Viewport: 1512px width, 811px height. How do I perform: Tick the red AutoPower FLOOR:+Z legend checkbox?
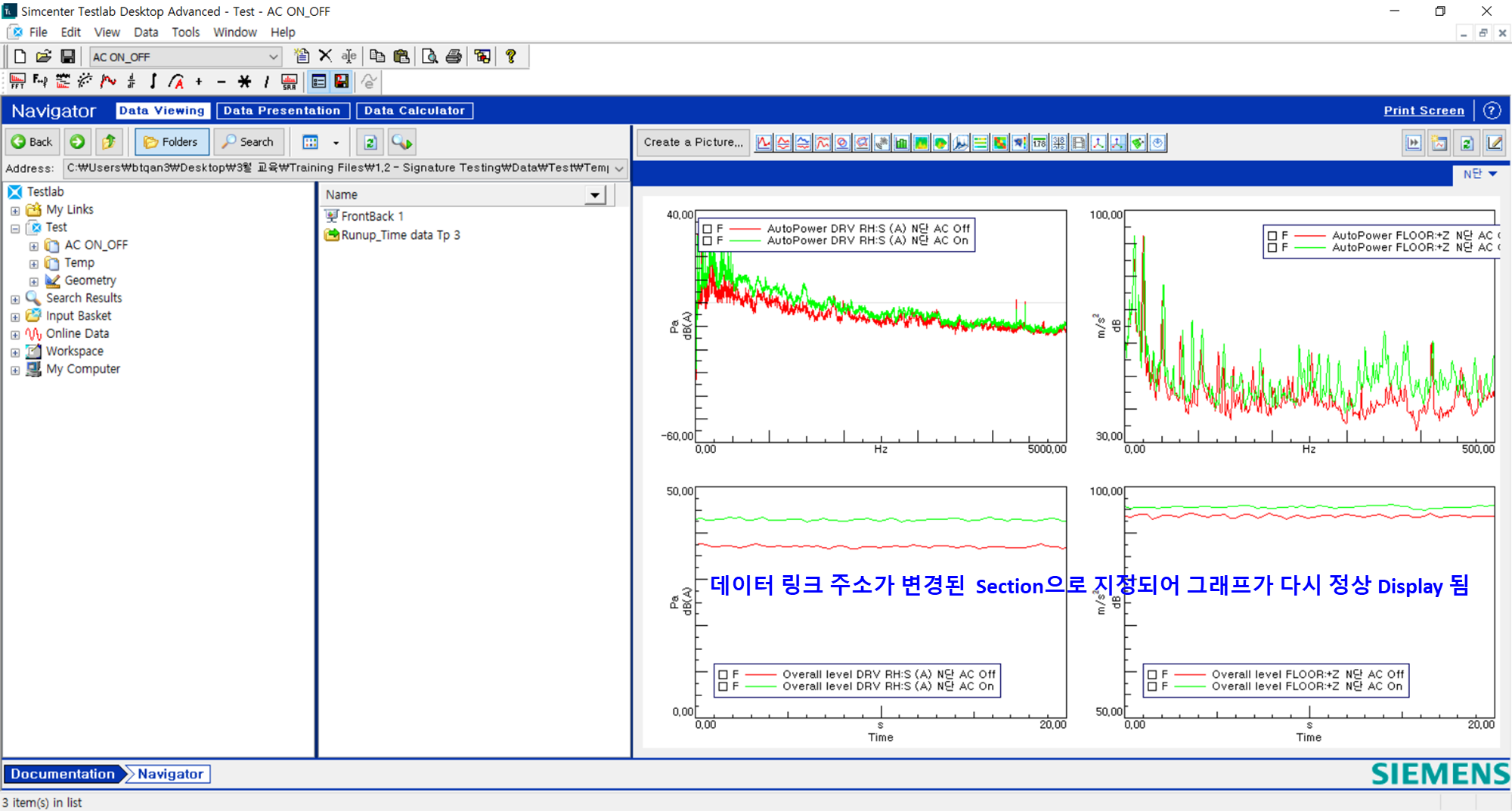tap(1272, 235)
